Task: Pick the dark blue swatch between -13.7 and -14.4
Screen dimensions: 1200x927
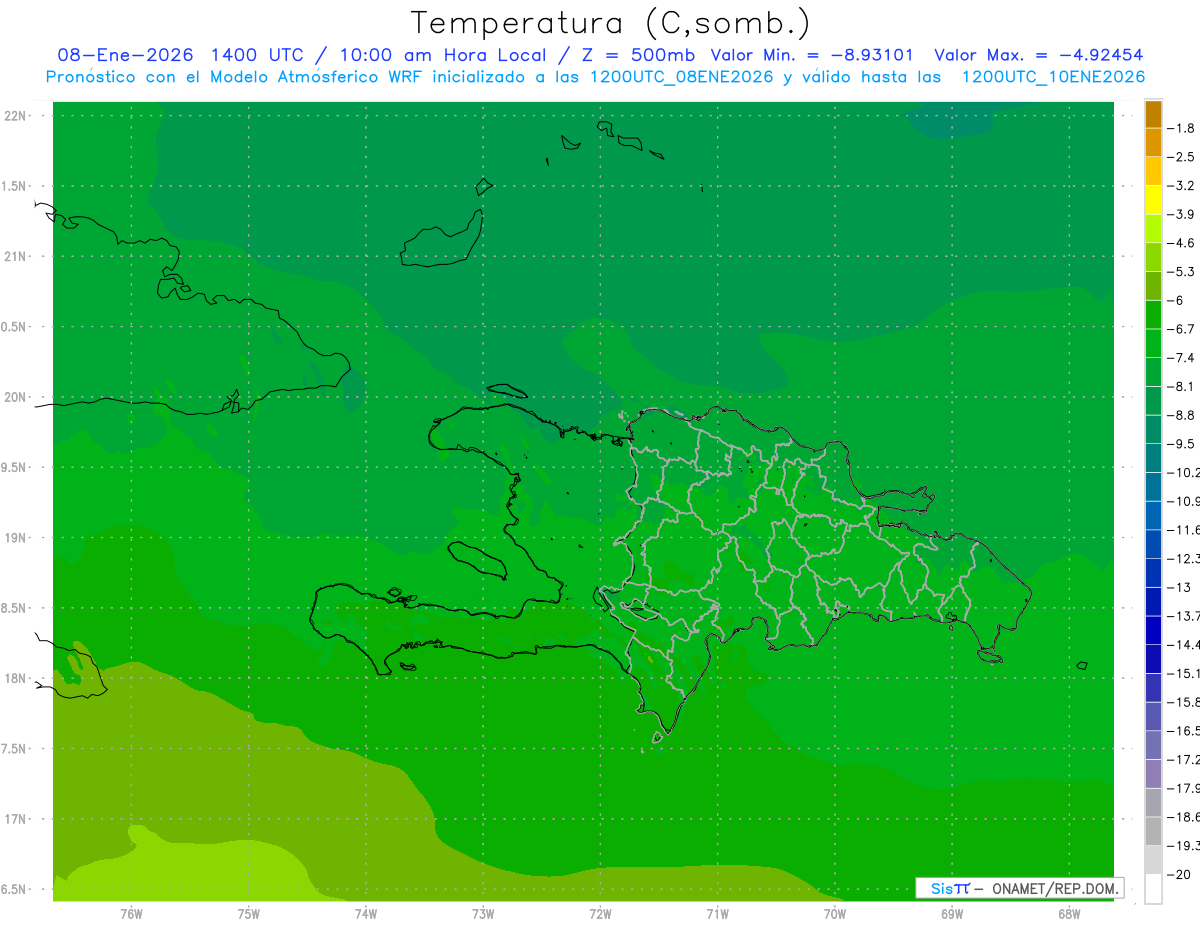Action: [1153, 630]
